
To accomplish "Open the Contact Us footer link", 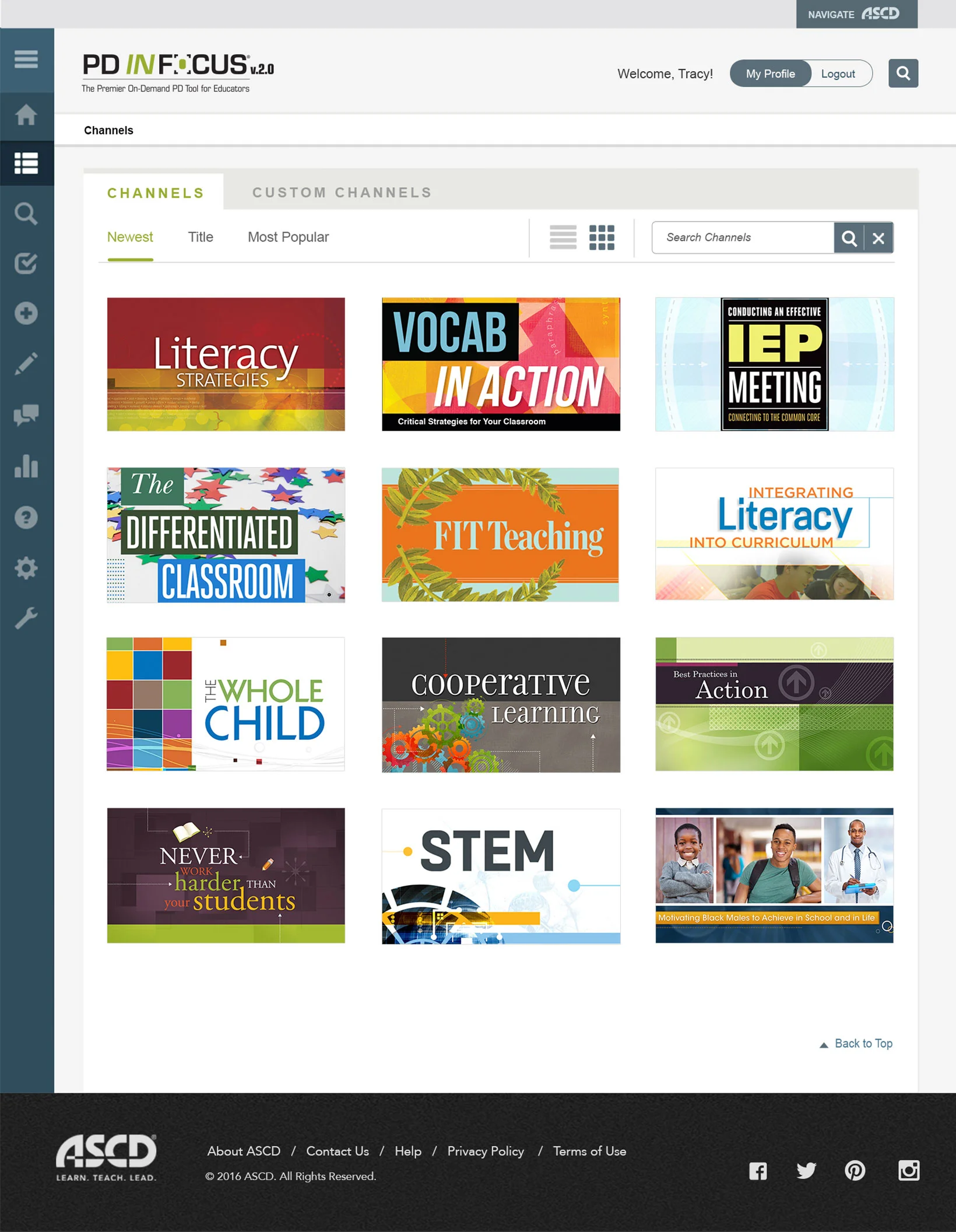I will (x=338, y=1151).
